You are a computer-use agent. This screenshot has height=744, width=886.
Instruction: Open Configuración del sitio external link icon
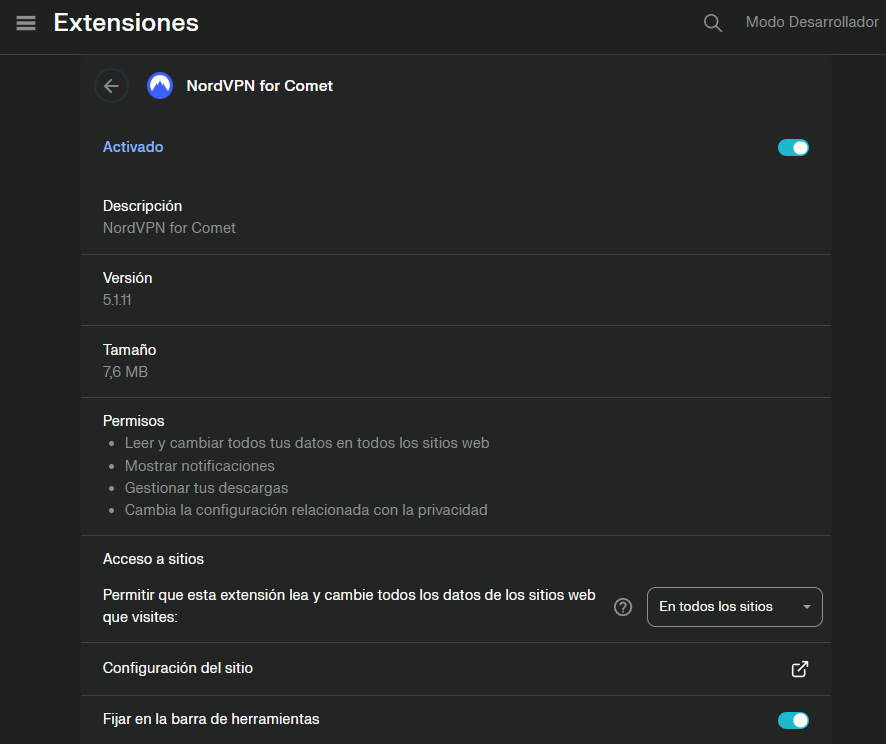[x=799, y=669]
